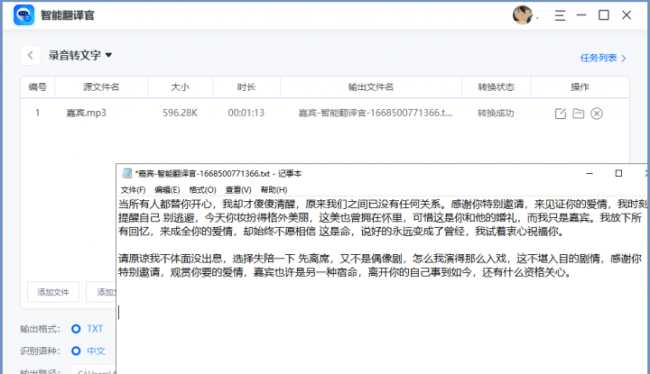This screenshot has height=374, width=650.
Task: Open Notepad's 格式(O) menu
Action: point(203,190)
